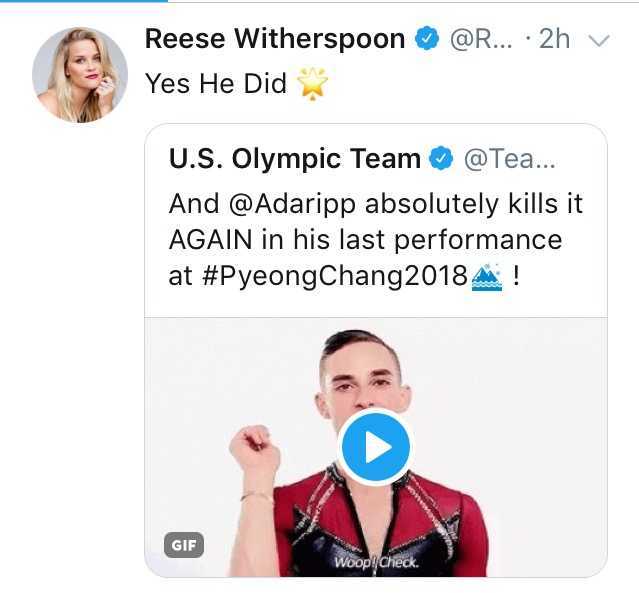Click the glowing star emoji
The width and height of the screenshot is (639, 593).
pos(312,84)
